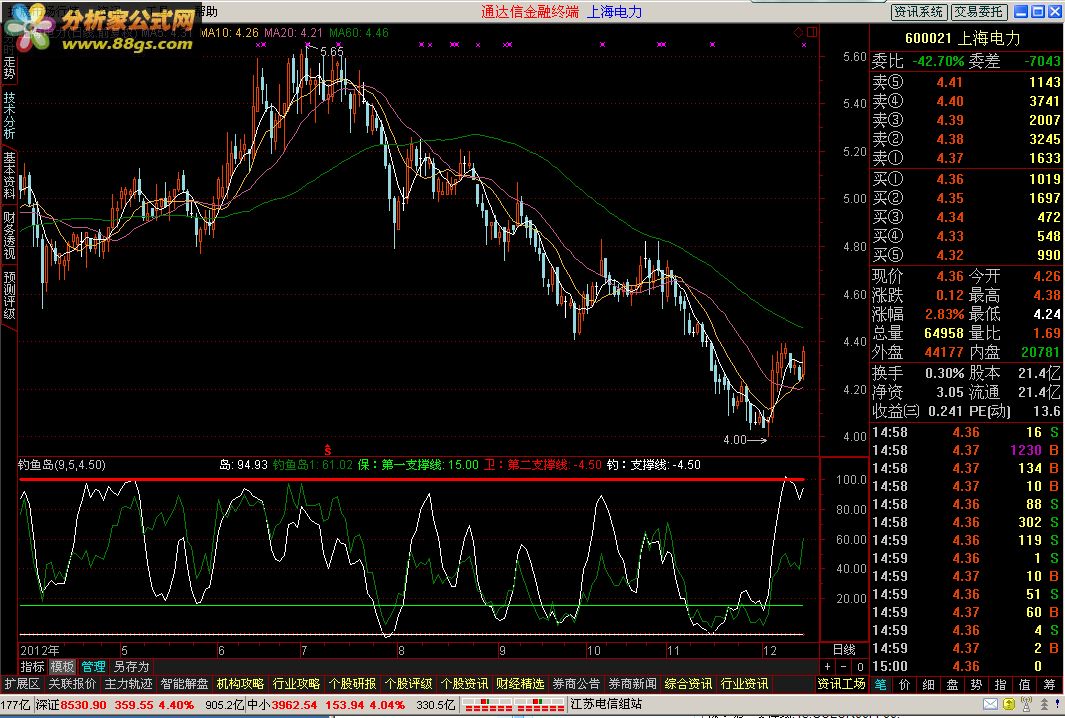The height and width of the screenshot is (718, 1065).
Task: Click the 涨幅 2.83% value
Action: tap(944, 315)
